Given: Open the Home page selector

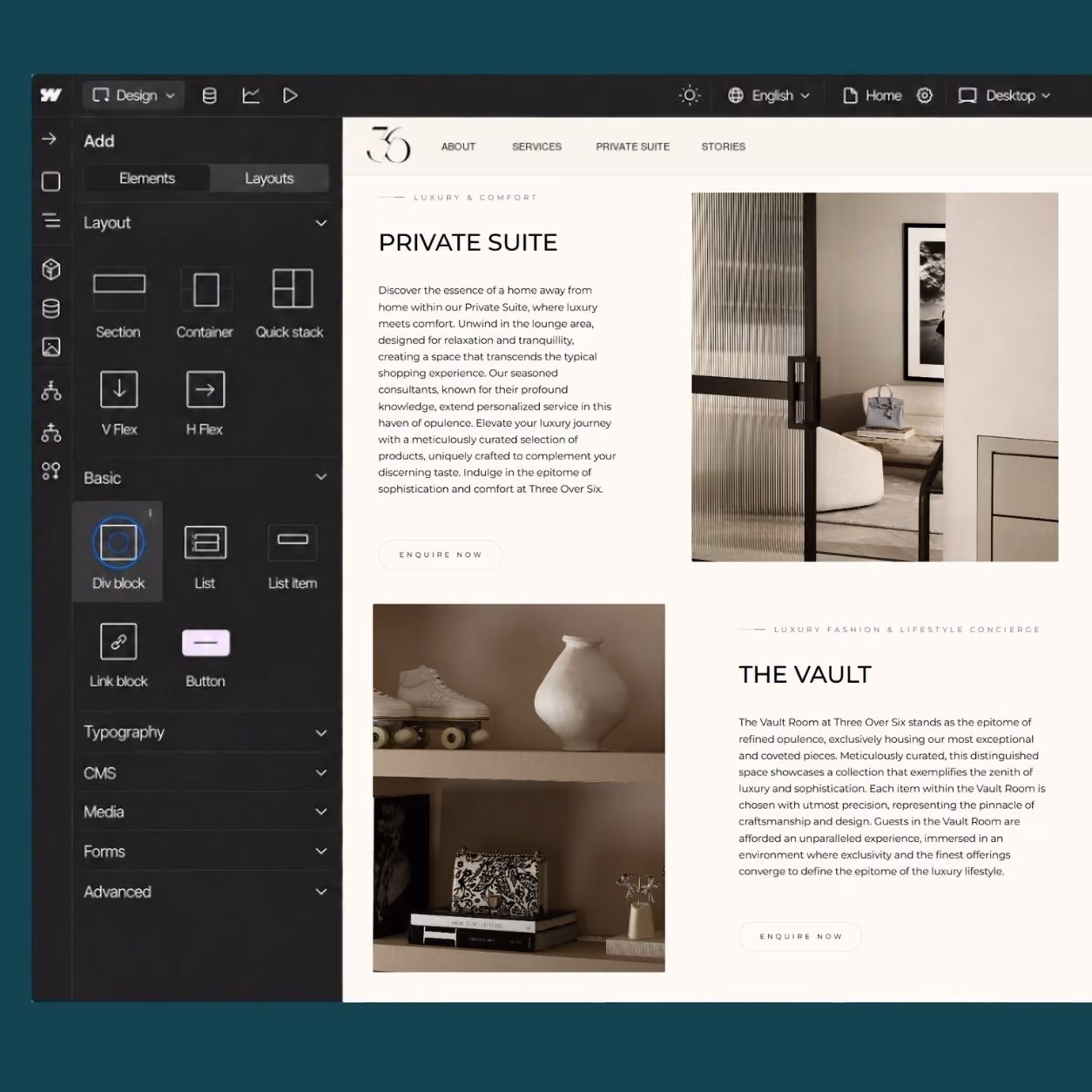Looking at the screenshot, I should pos(872,95).
